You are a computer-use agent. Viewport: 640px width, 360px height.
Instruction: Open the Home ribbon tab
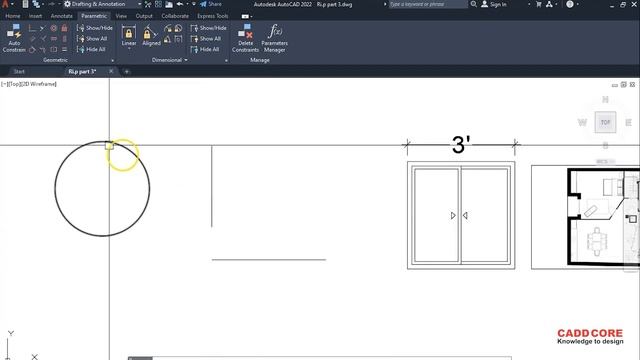(x=13, y=16)
